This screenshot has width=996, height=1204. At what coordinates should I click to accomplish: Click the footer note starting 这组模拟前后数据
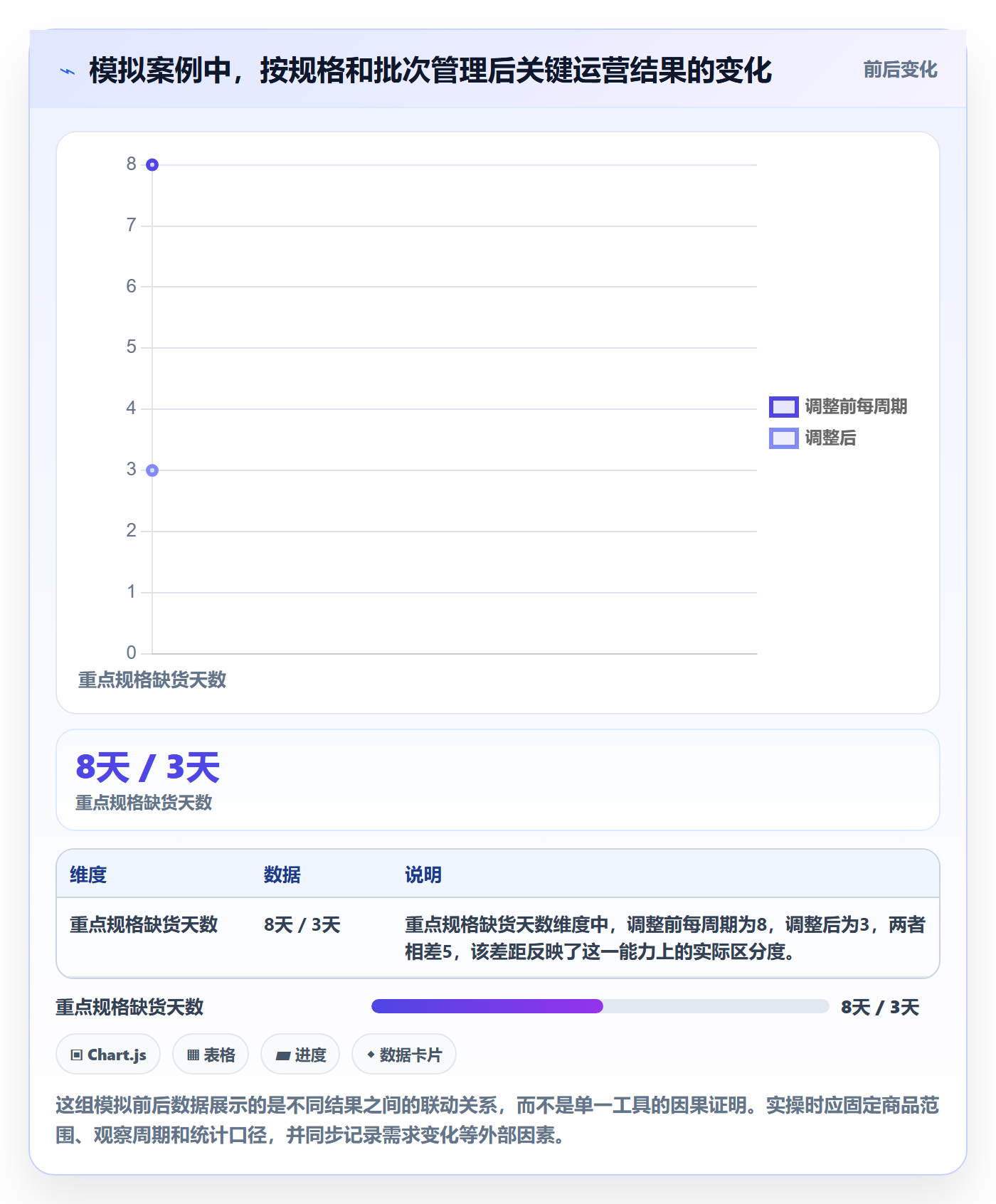(x=497, y=1120)
